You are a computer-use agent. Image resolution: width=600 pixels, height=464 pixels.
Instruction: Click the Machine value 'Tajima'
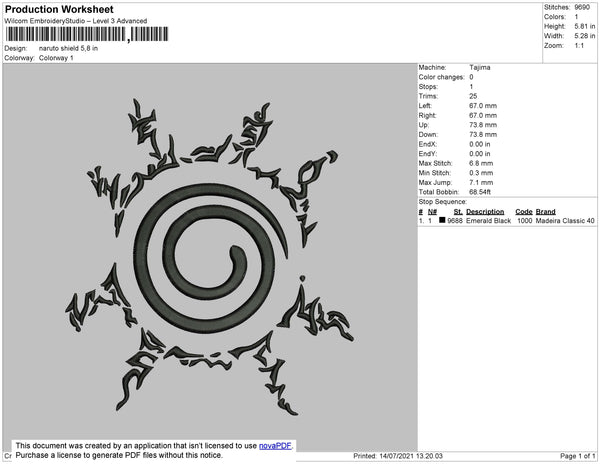click(480, 67)
